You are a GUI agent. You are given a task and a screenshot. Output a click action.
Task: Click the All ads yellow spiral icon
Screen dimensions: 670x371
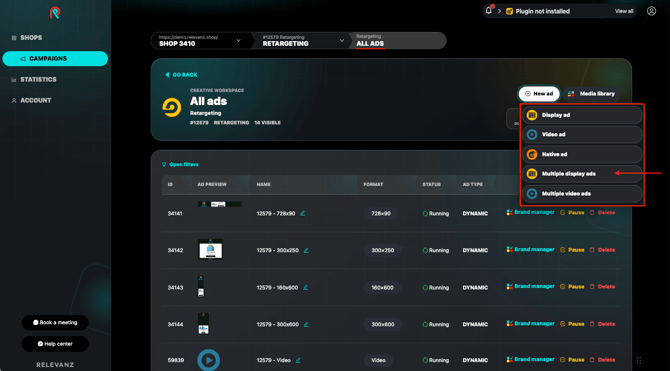click(171, 107)
